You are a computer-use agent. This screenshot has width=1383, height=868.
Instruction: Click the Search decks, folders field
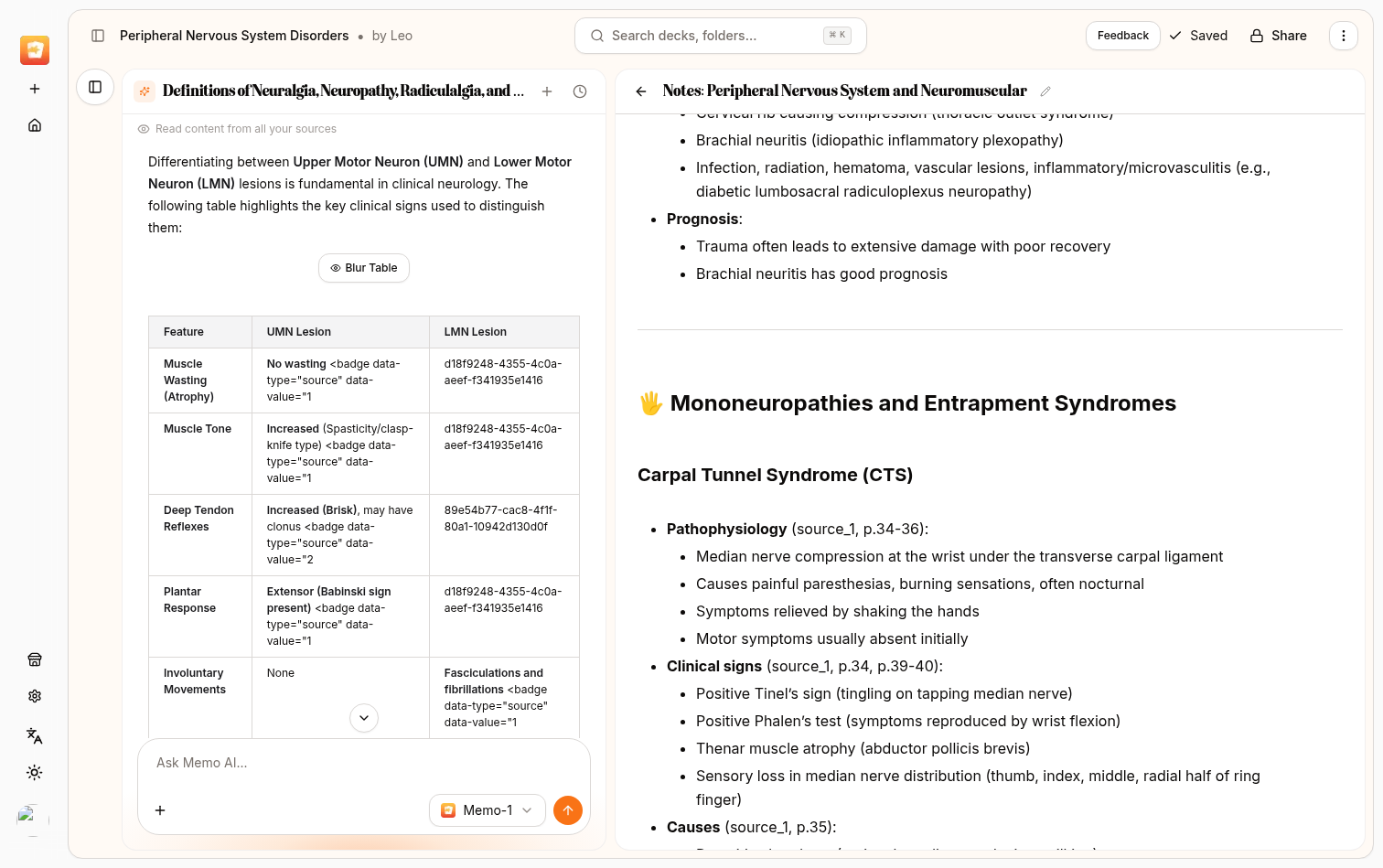[x=720, y=36]
